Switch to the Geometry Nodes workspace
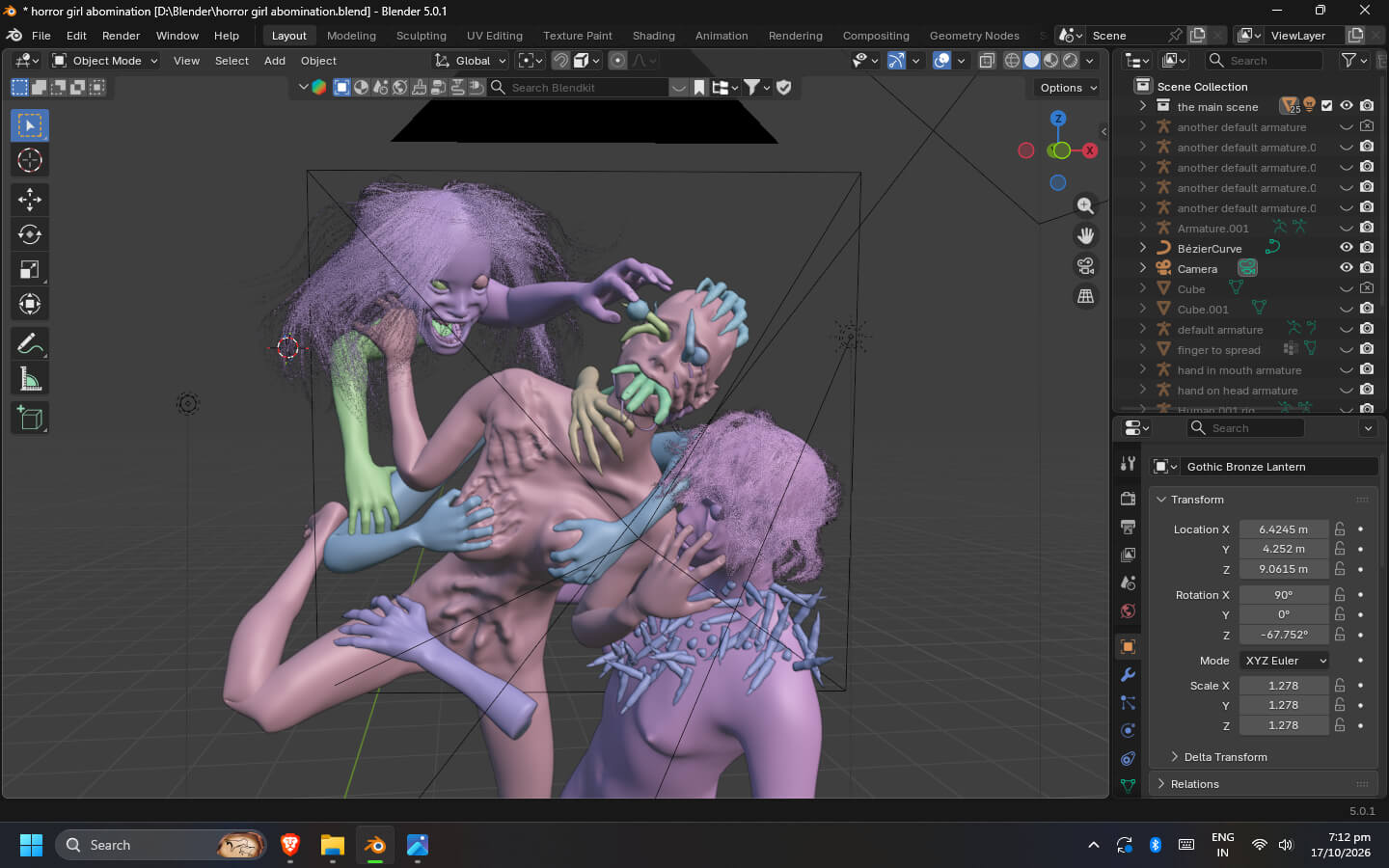 (x=974, y=36)
